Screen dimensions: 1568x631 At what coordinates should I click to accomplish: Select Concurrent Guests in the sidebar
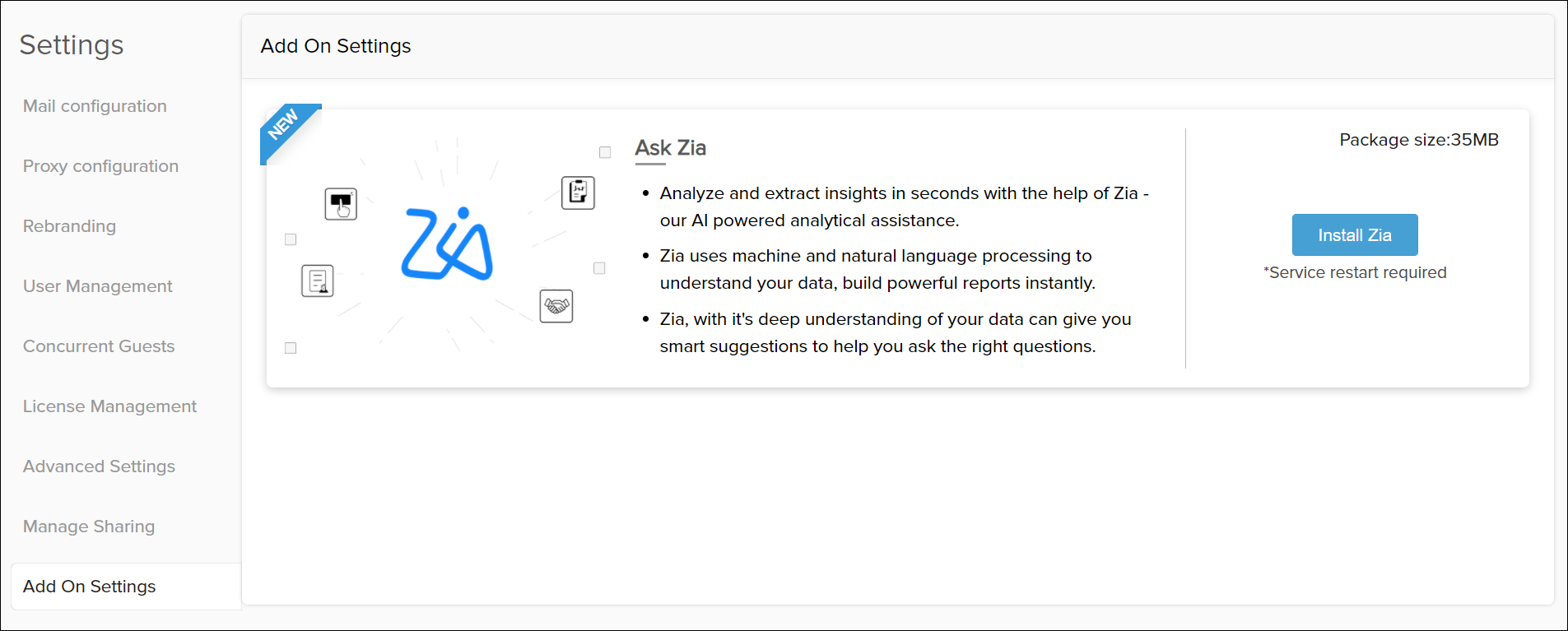[x=98, y=346]
